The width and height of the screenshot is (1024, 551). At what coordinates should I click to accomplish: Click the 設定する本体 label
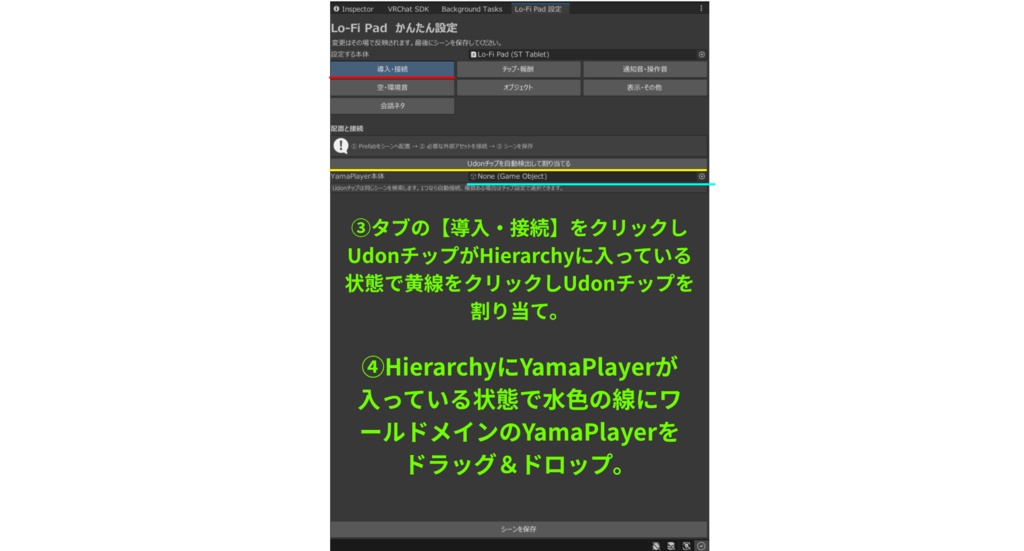(350, 55)
